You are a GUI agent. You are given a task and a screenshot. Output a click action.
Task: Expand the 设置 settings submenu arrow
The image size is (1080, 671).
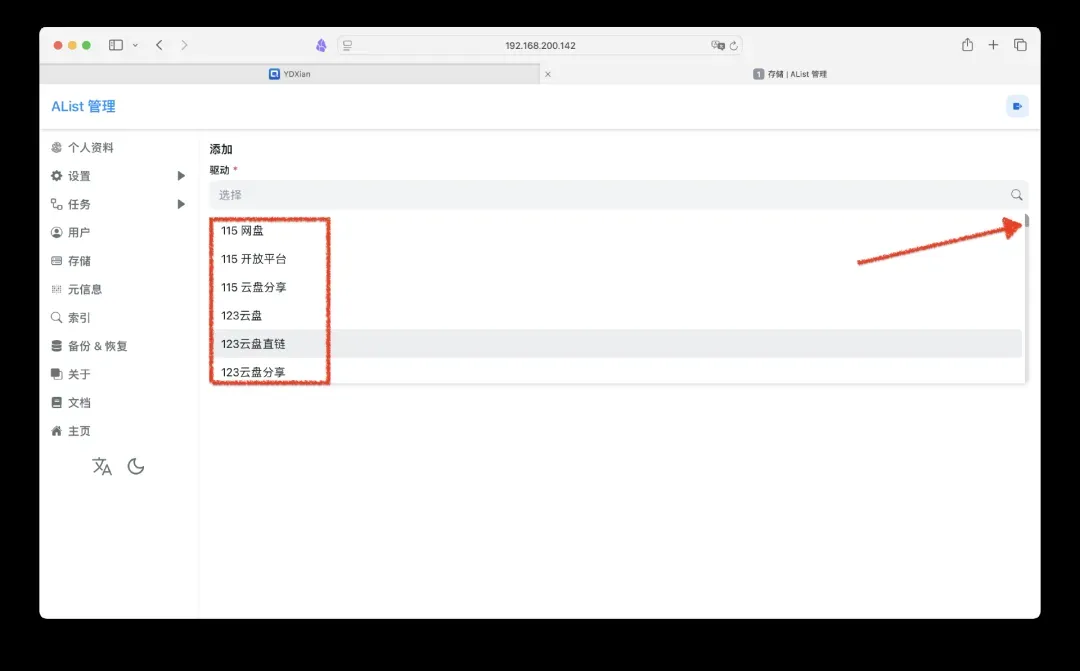click(x=181, y=176)
